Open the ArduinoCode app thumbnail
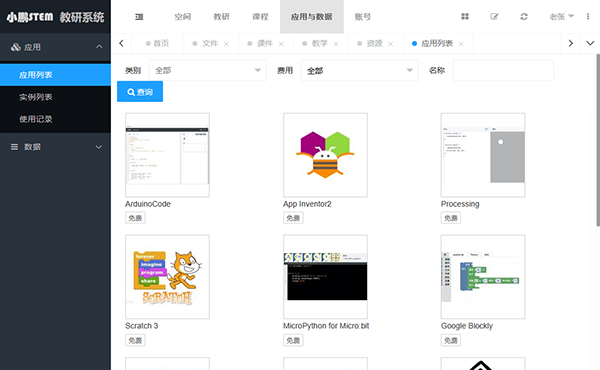 (168, 155)
